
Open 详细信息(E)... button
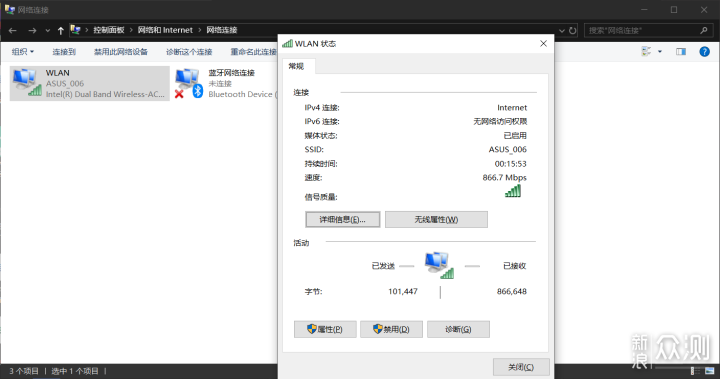(343, 220)
